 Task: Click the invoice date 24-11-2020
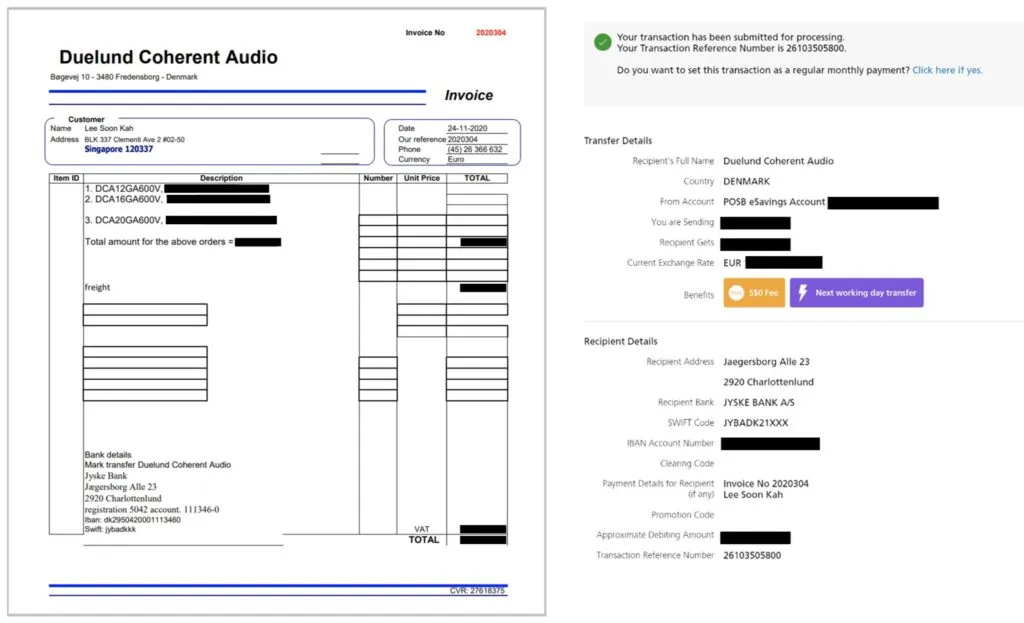point(467,129)
